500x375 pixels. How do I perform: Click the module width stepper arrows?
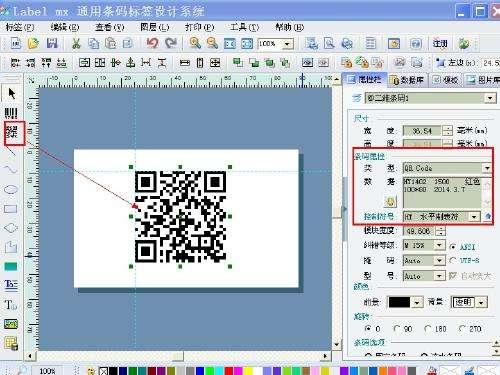[x=441, y=231]
